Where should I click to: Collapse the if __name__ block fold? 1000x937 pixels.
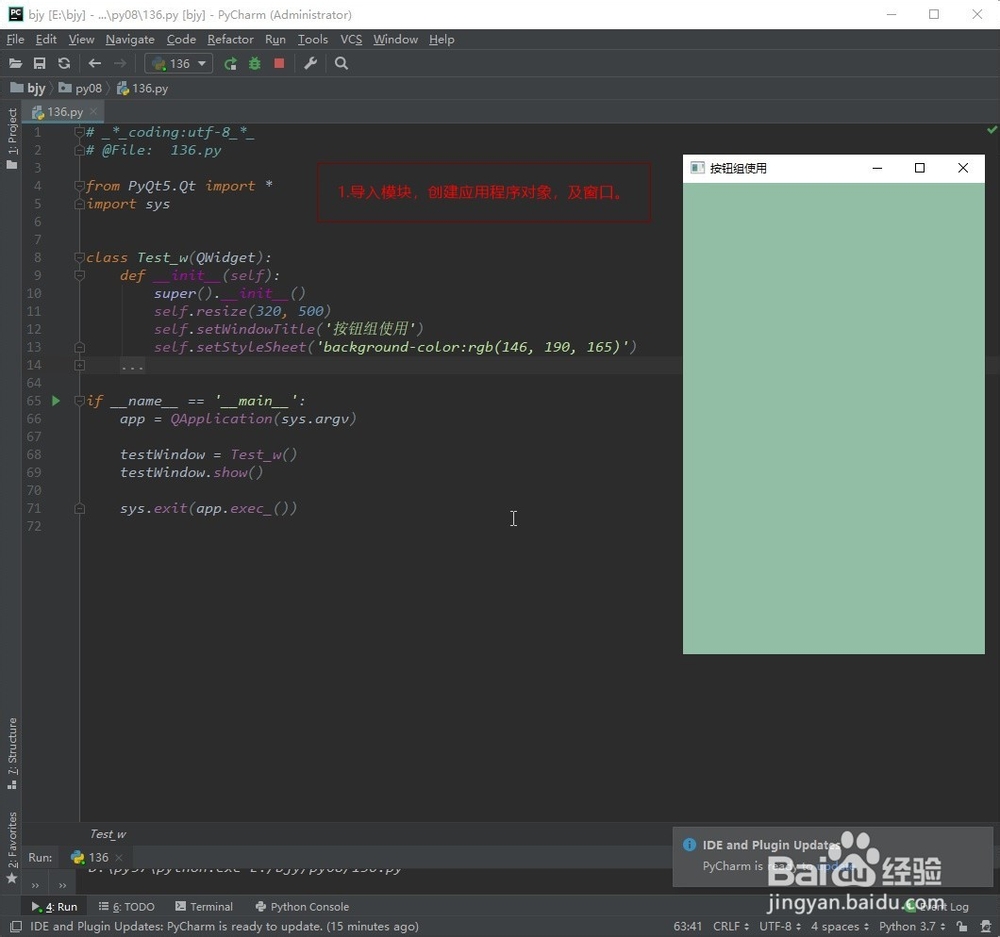click(x=79, y=401)
